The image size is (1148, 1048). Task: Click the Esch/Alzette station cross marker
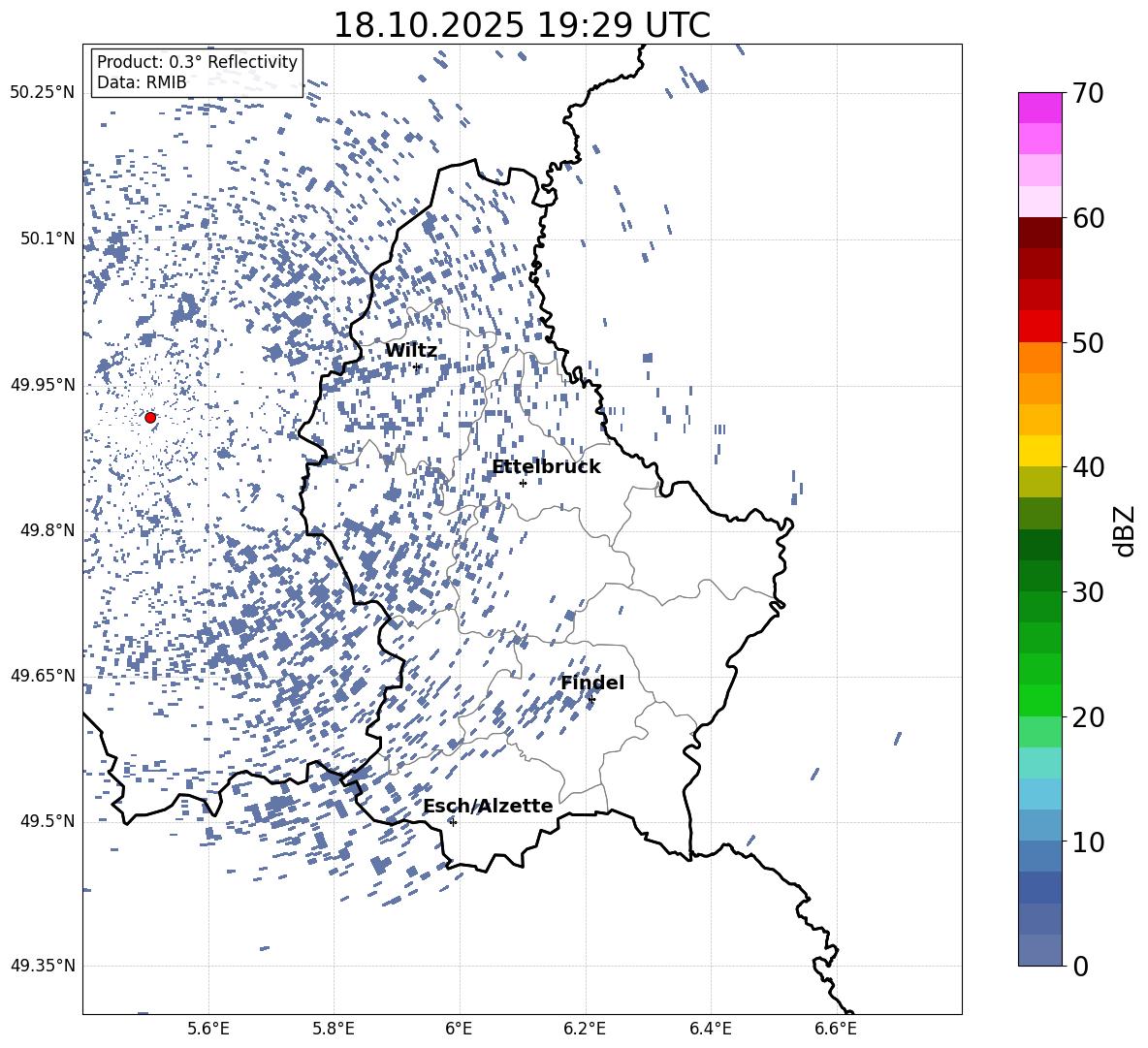[x=453, y=822]
